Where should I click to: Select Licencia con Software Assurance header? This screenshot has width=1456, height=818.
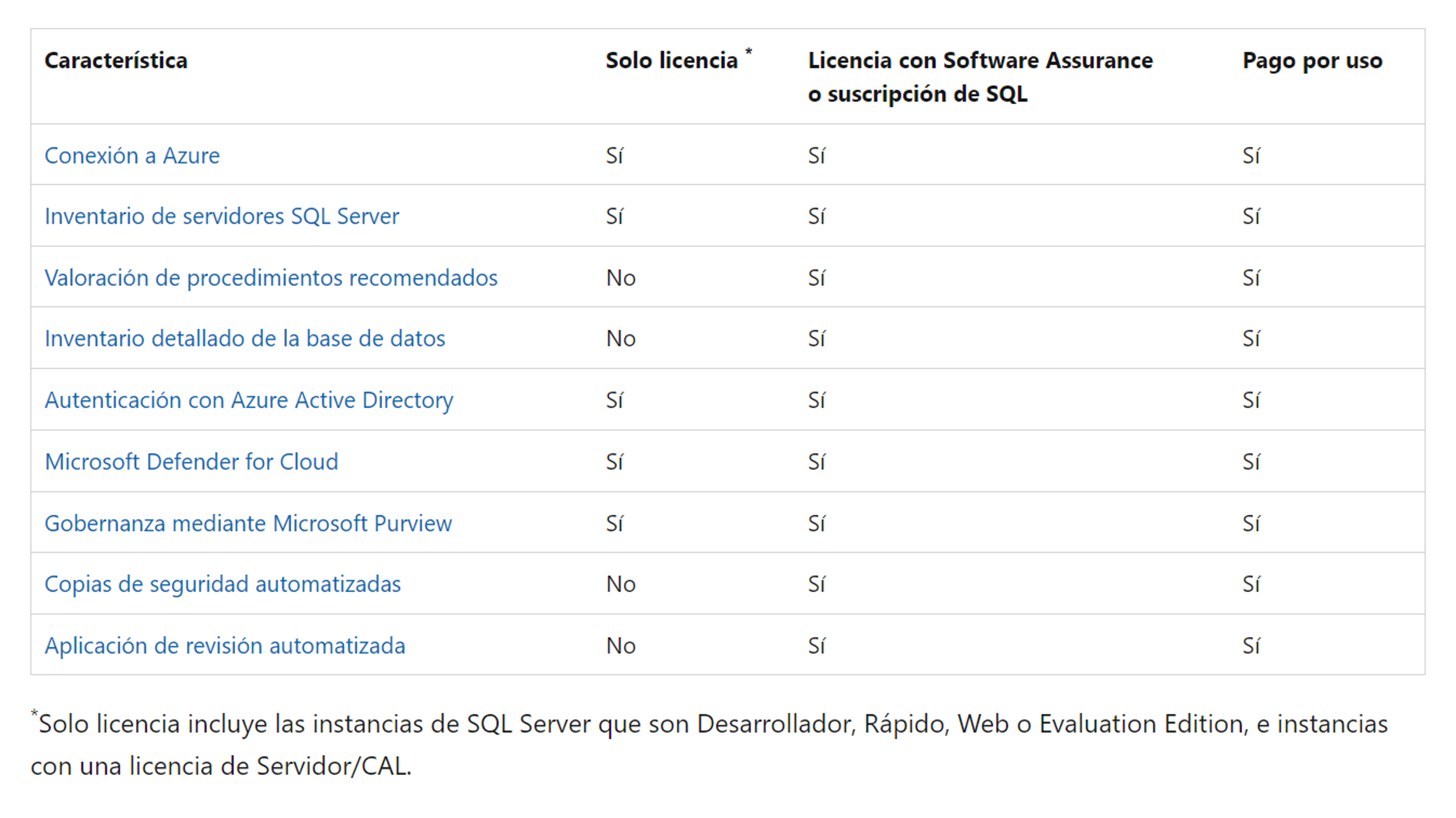pyautogui.click(x=981, y=77)
